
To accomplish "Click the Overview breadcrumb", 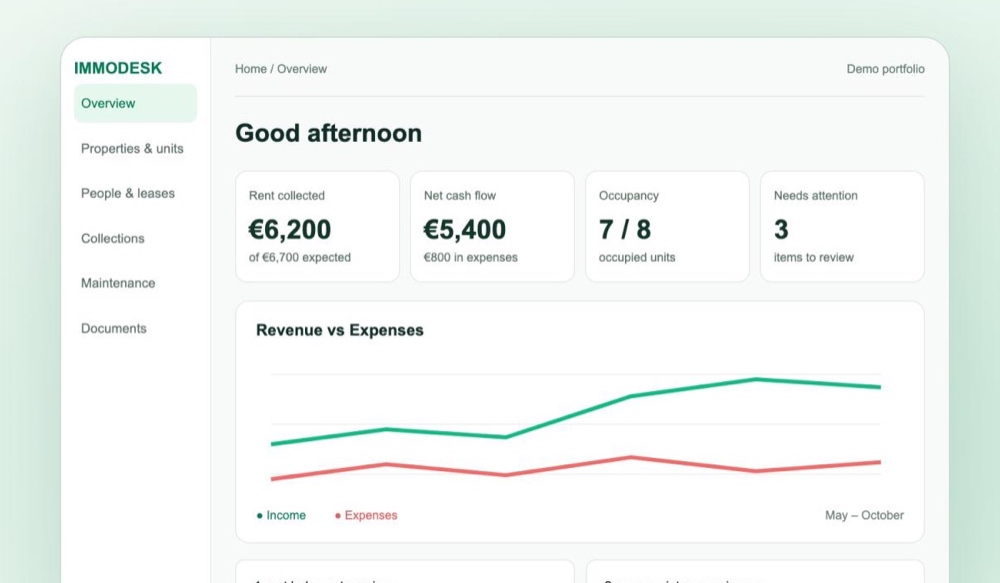I will [x=302, y=69].
